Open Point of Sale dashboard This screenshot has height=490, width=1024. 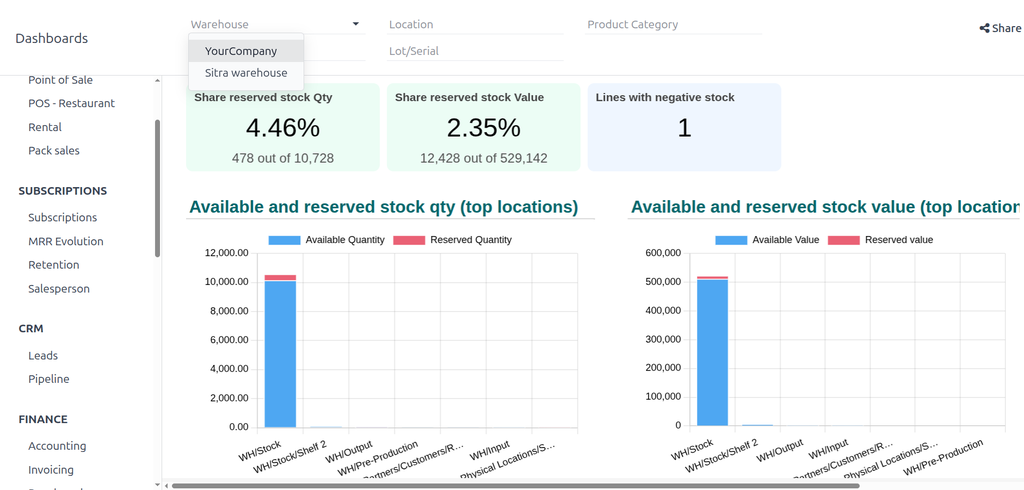pos(60,80)
